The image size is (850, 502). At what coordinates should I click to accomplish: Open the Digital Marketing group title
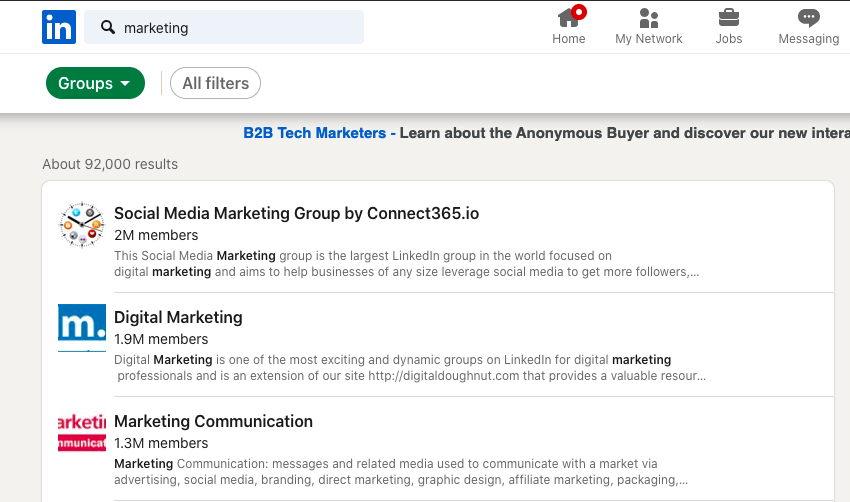[178, 317]
